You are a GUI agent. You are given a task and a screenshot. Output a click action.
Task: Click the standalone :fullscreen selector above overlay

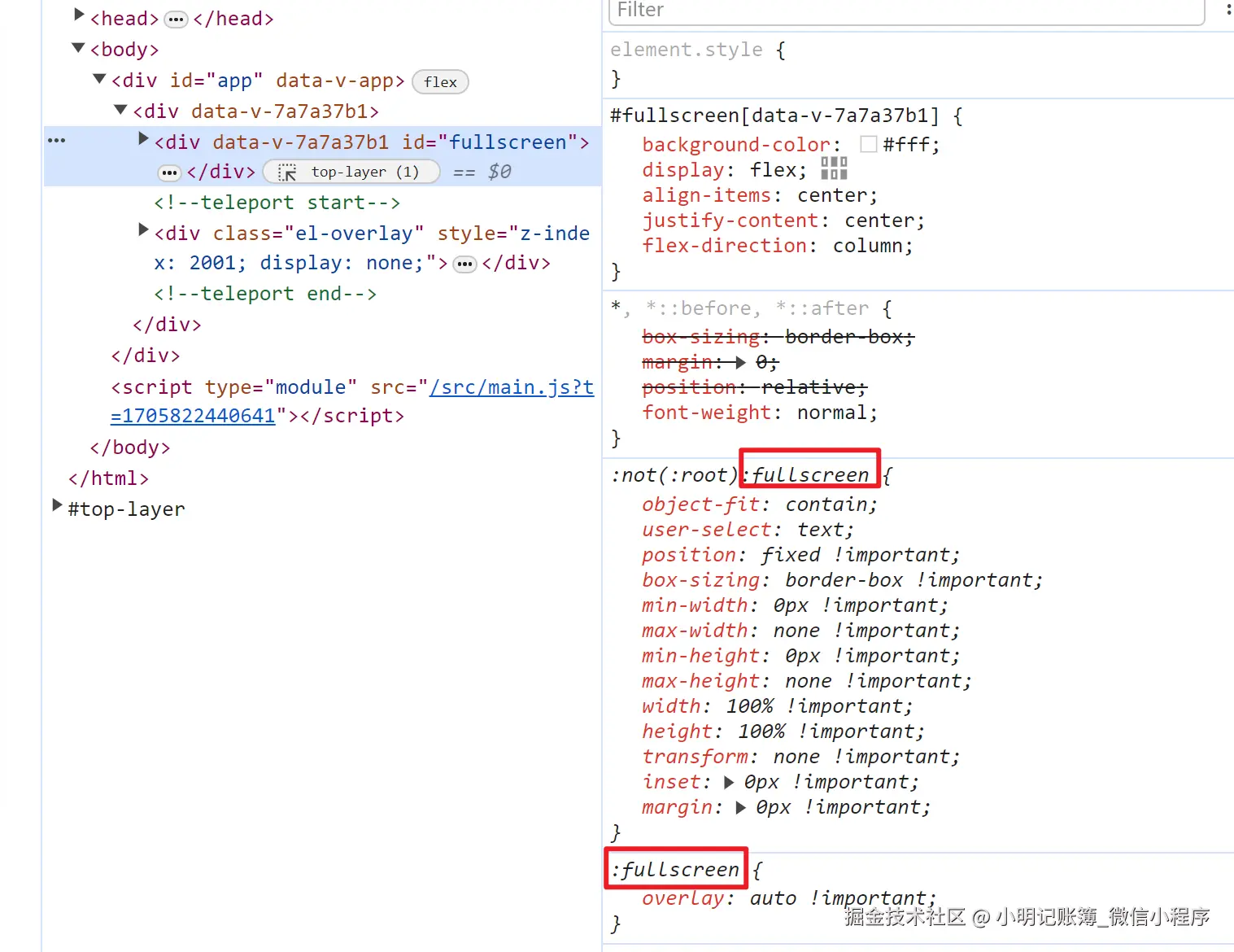(675, 870)
